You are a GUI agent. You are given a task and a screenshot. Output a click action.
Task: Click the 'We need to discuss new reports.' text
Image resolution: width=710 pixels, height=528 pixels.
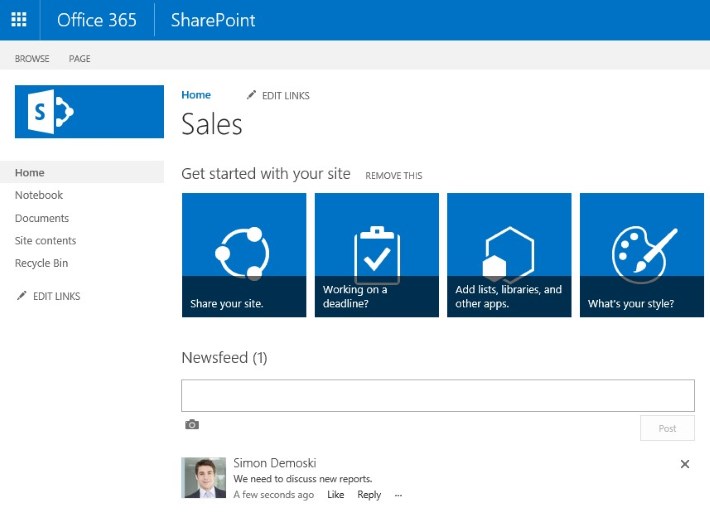[302, 479]
